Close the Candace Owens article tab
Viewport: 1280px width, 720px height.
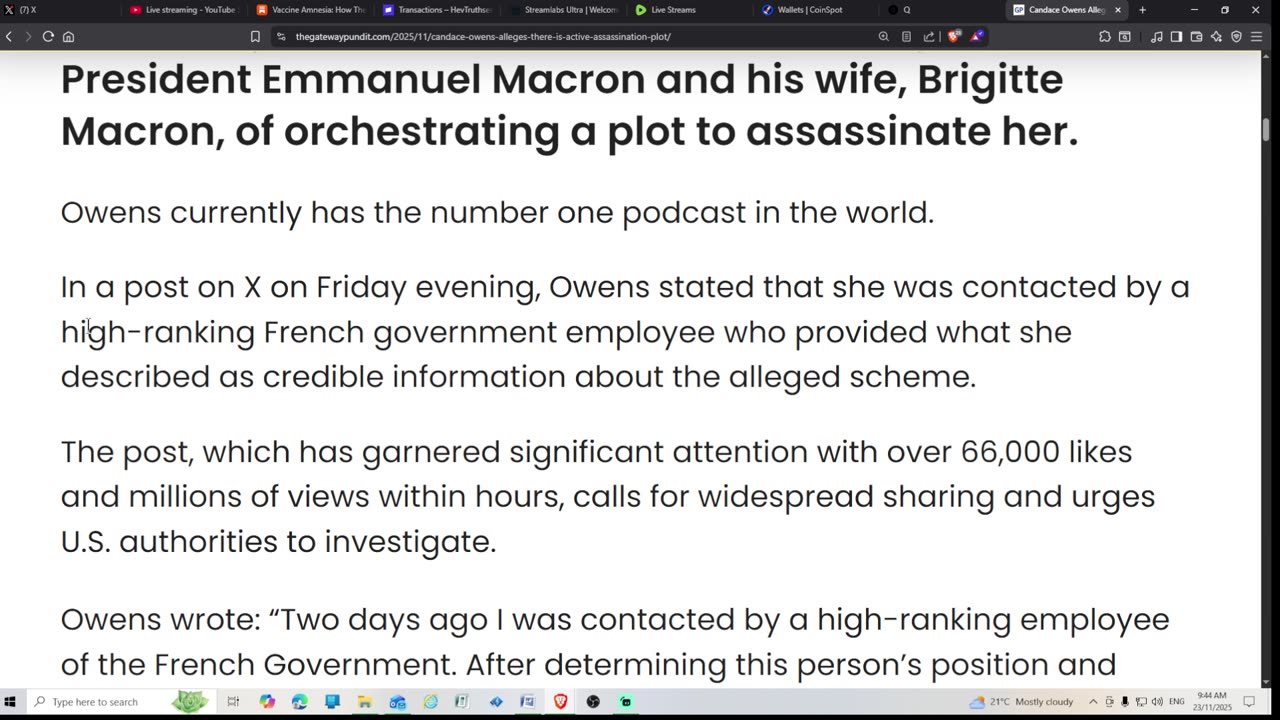pos(1118,10)
